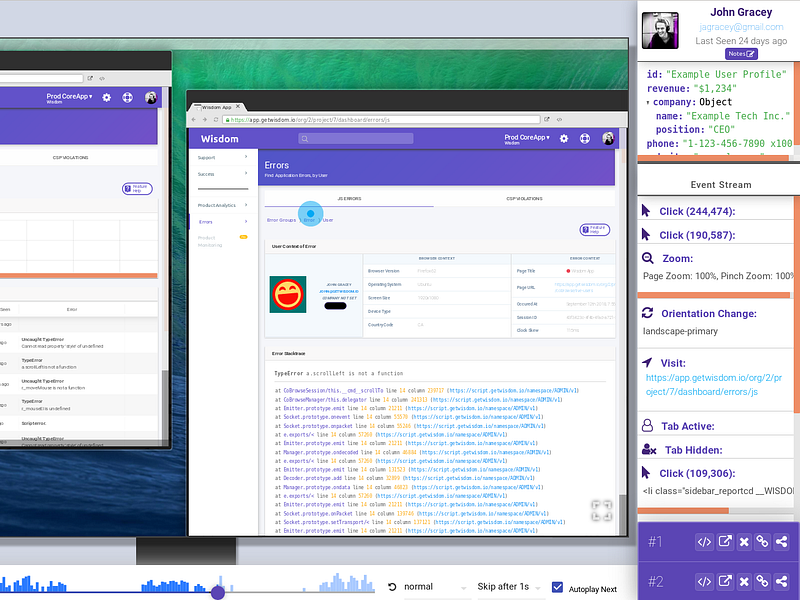Close the Wisdom App browser tab
Screen dimensions: 800x600
pos(238,107)
